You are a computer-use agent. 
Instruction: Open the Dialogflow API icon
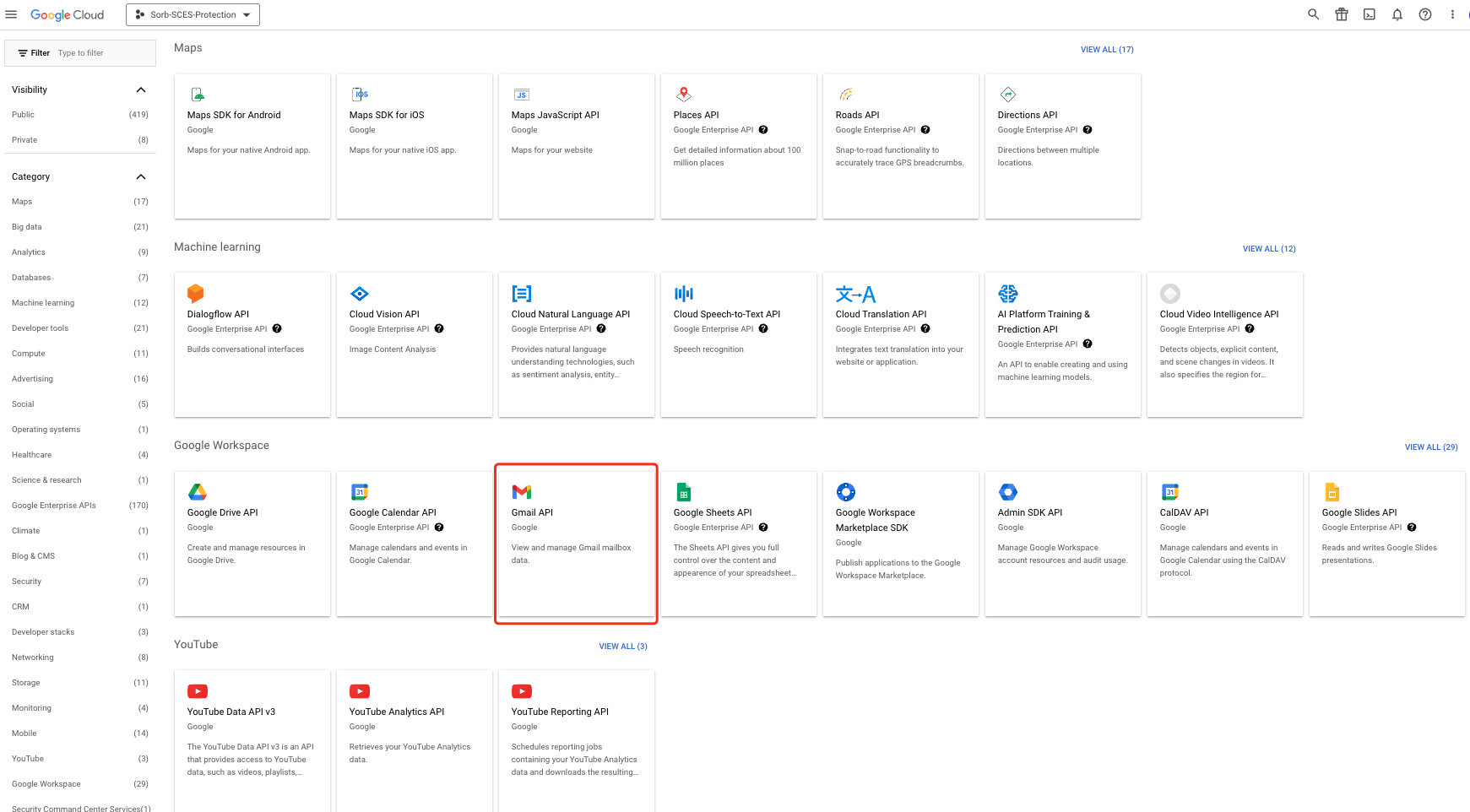196,293
